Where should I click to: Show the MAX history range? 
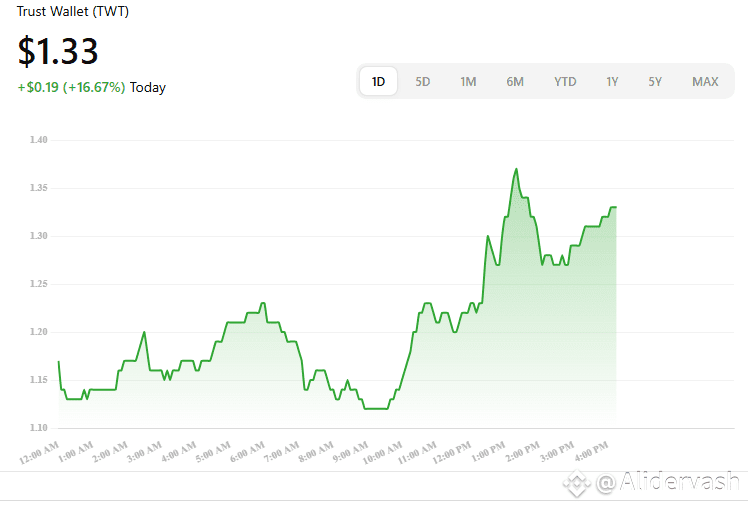click(x=705, y=82)
